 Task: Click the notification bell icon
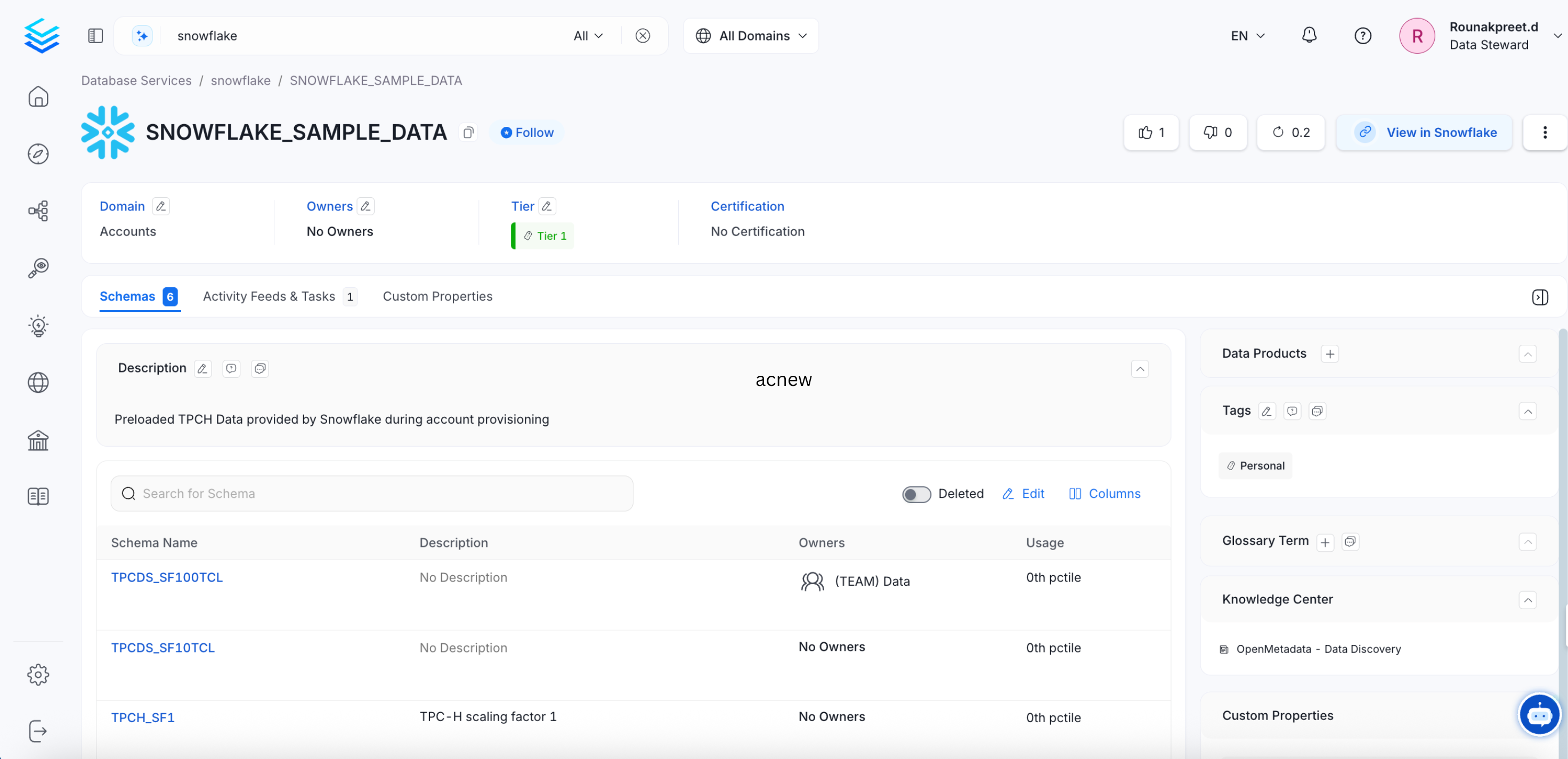point(1309,35)
